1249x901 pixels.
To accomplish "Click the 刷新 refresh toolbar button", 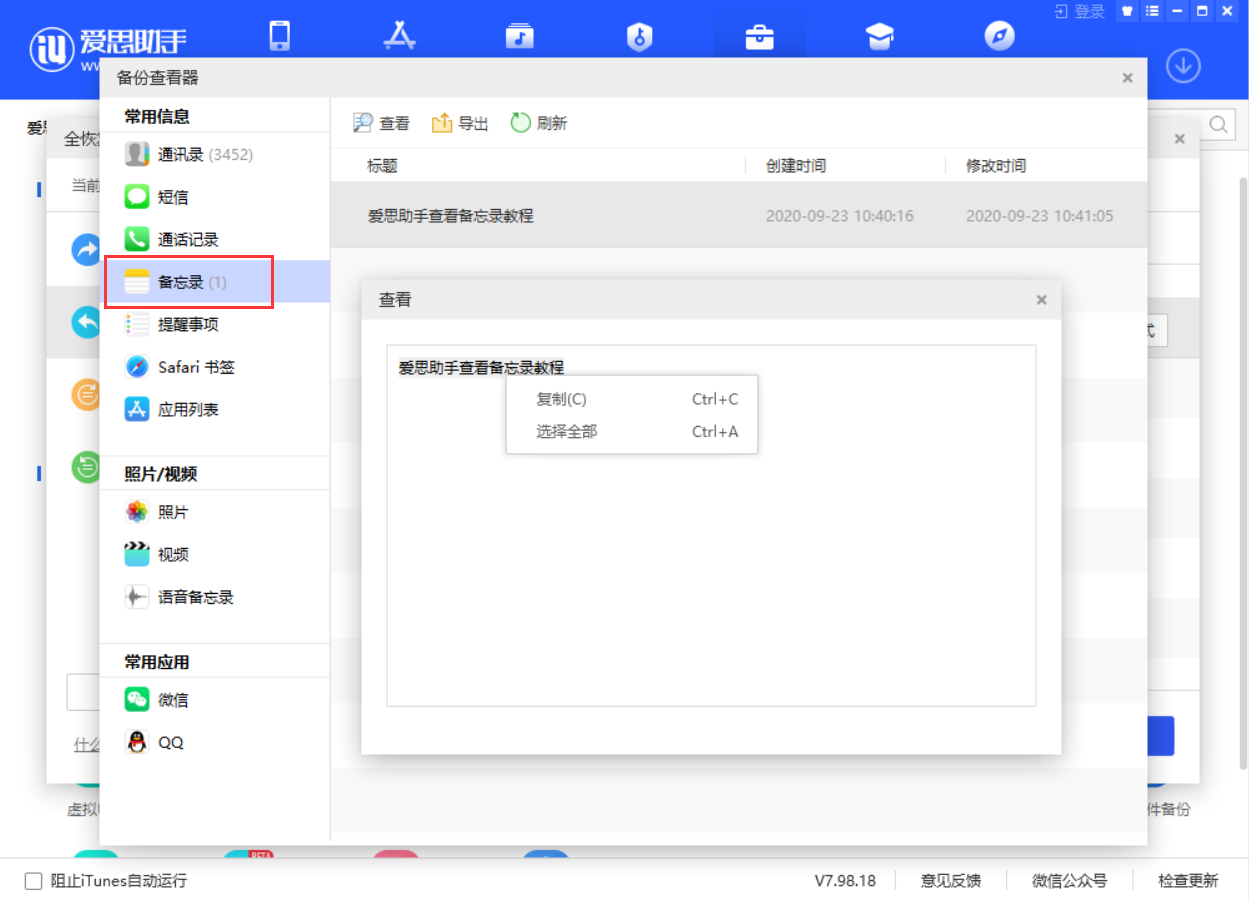I will 539,123.
